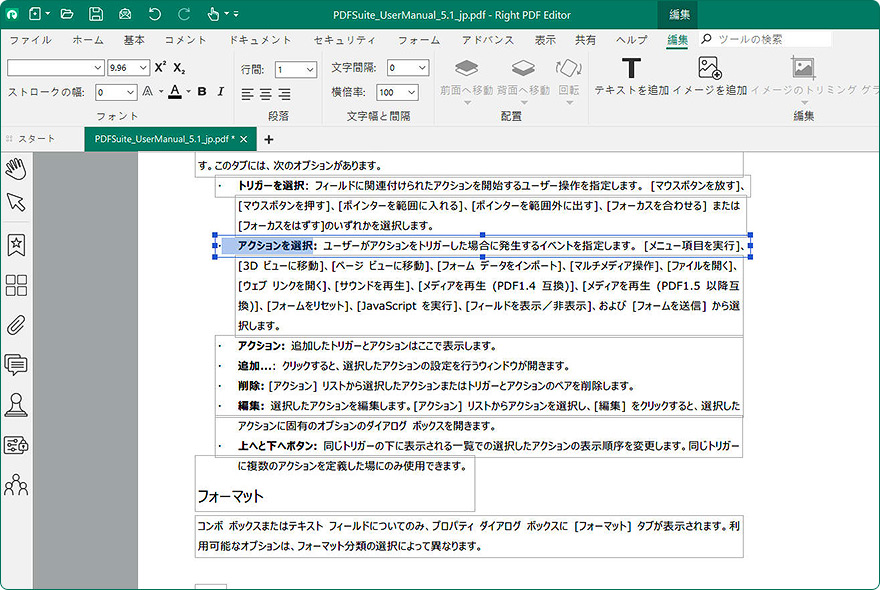Click 前面へ移動 bring forward icon
880x590 pixels.
(466, 68)
